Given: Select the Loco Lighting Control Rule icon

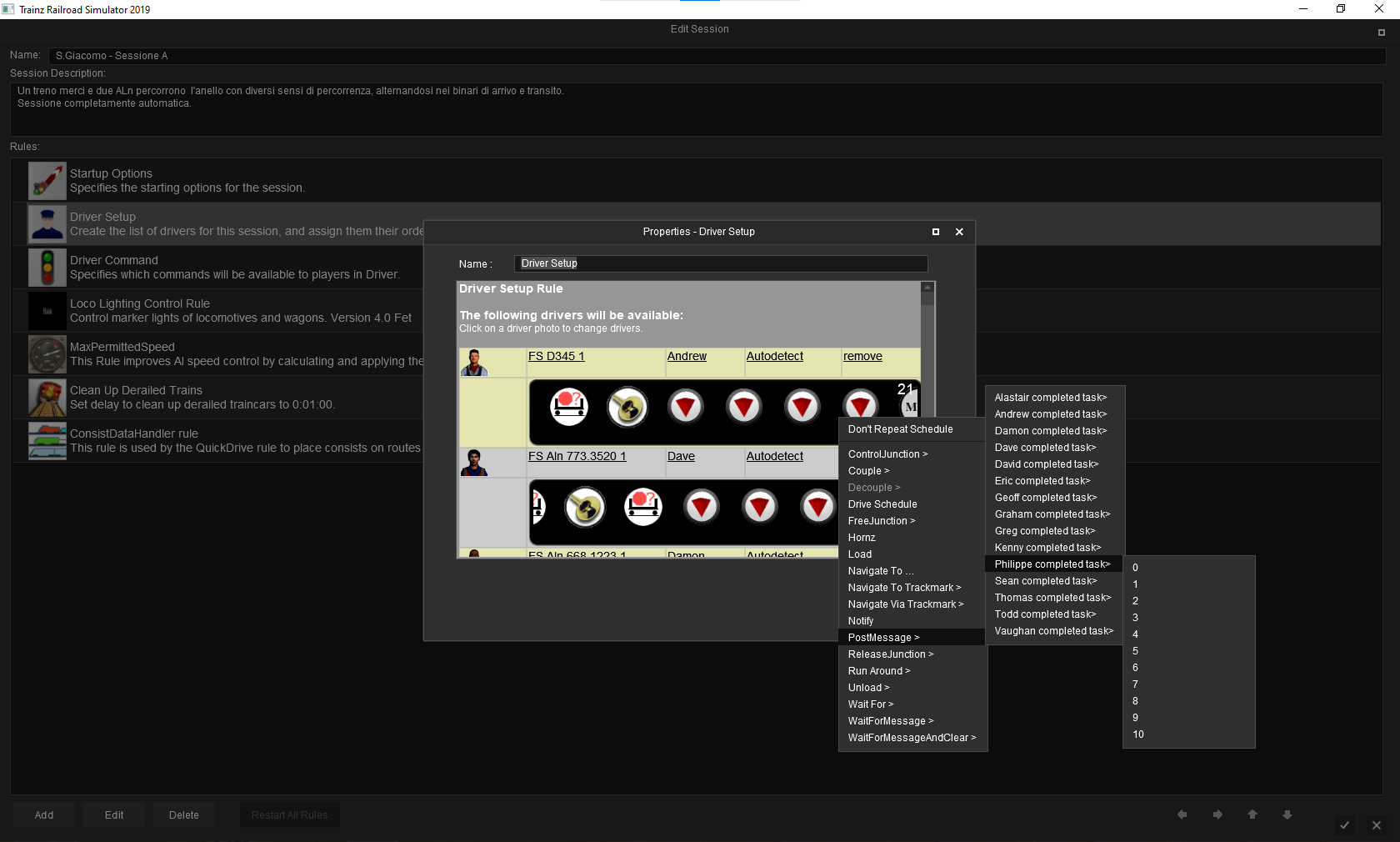Looking at the screenshot, I should (47, 310).
